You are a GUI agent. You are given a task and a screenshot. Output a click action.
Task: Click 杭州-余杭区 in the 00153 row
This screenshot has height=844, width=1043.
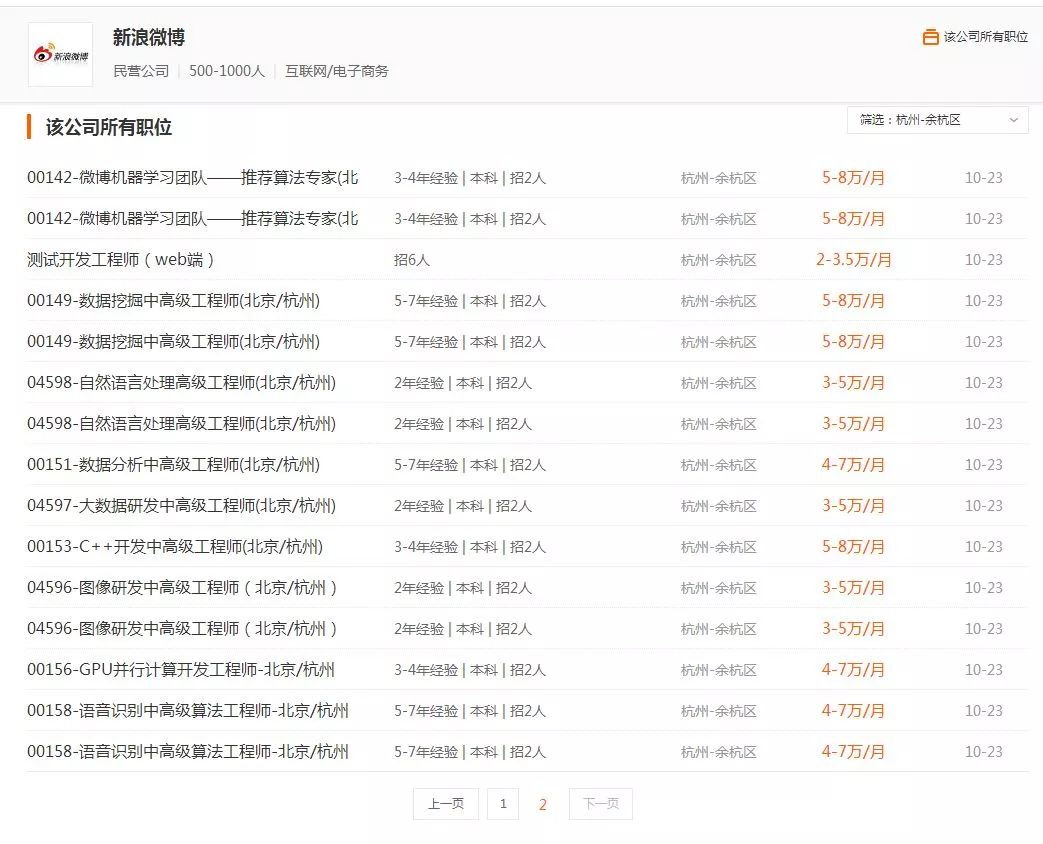point(718,547)
